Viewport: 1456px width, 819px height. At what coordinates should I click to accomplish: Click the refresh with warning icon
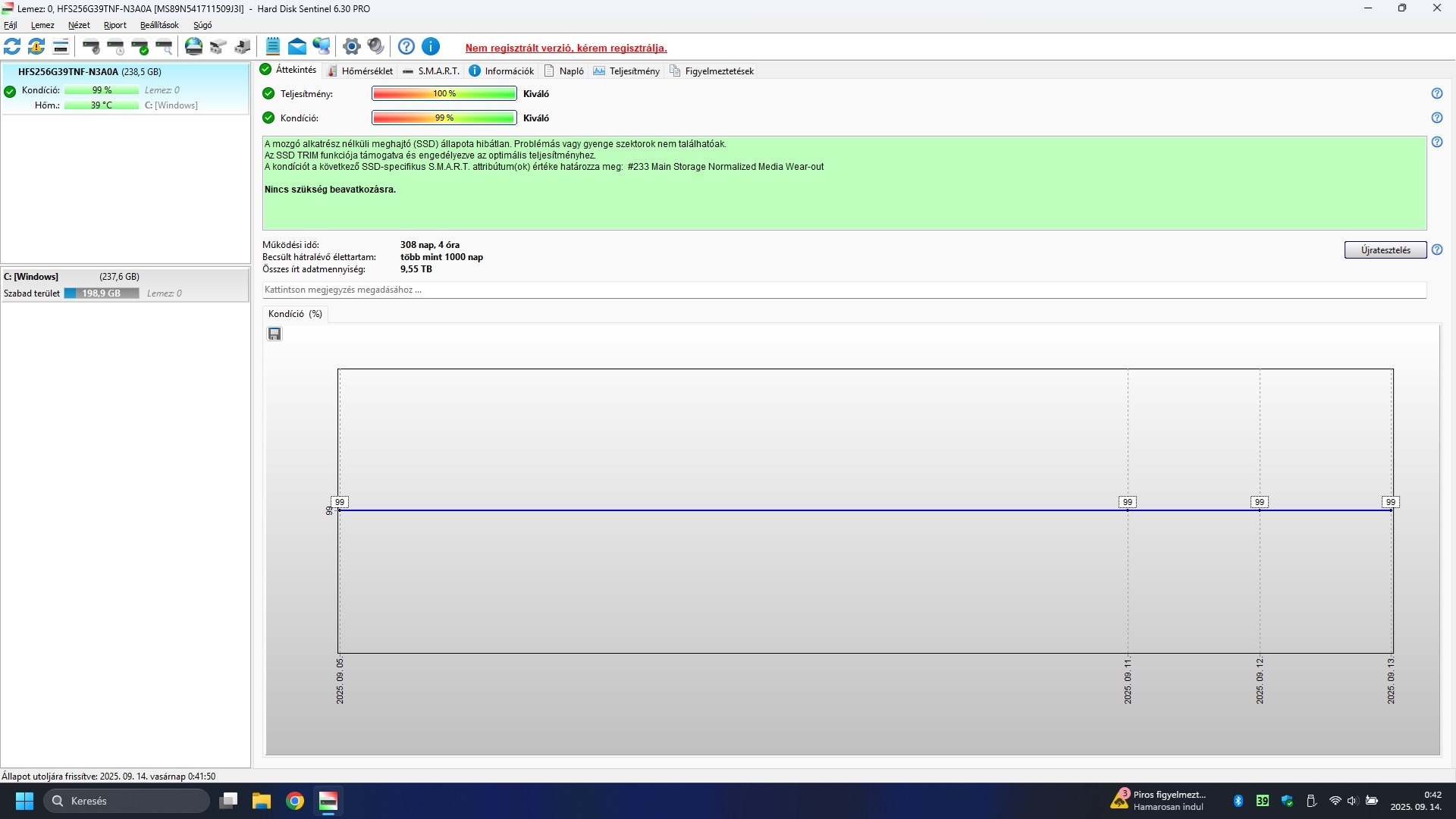click(36, 47)
